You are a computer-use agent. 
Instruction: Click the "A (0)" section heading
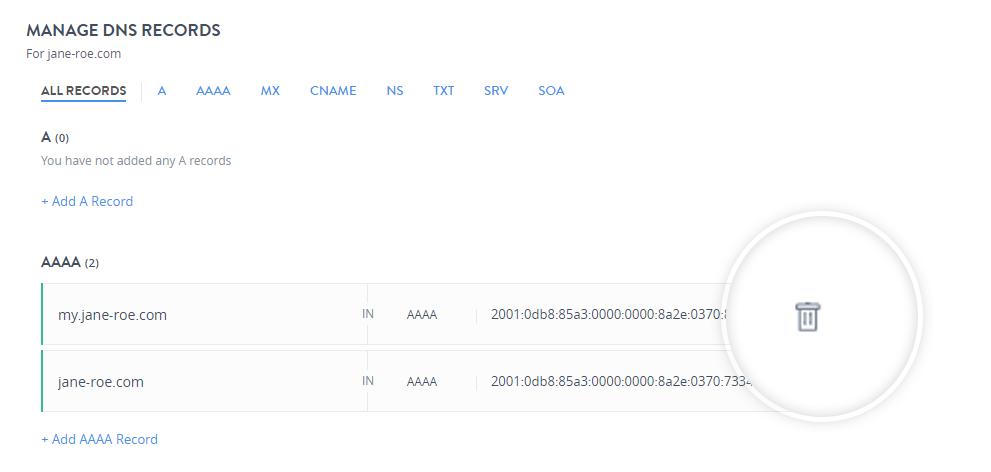54,137
